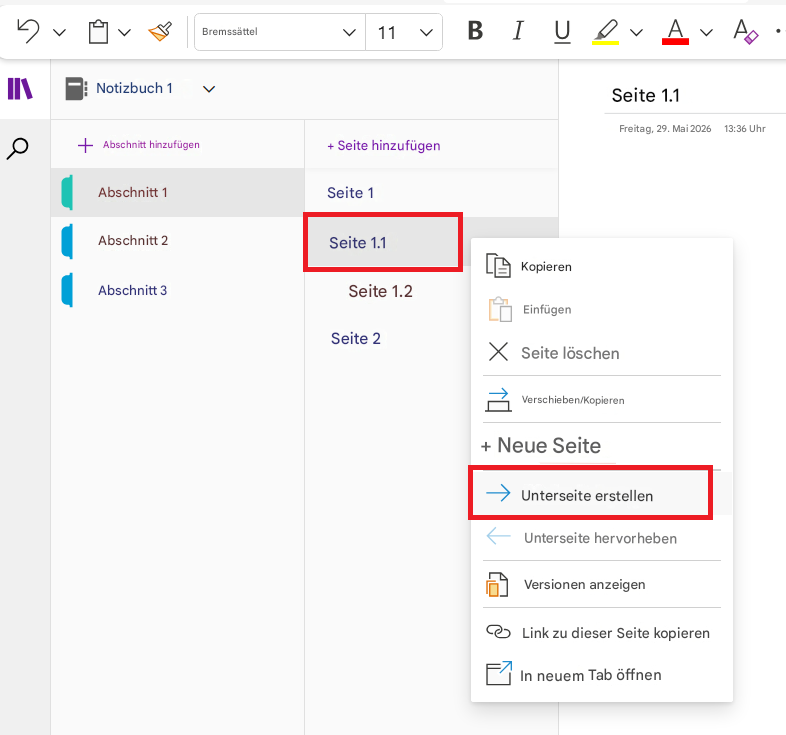Open the font size 11 dropdown
Image resolution: width=786 pixels, height=735 pixels.
404,33
